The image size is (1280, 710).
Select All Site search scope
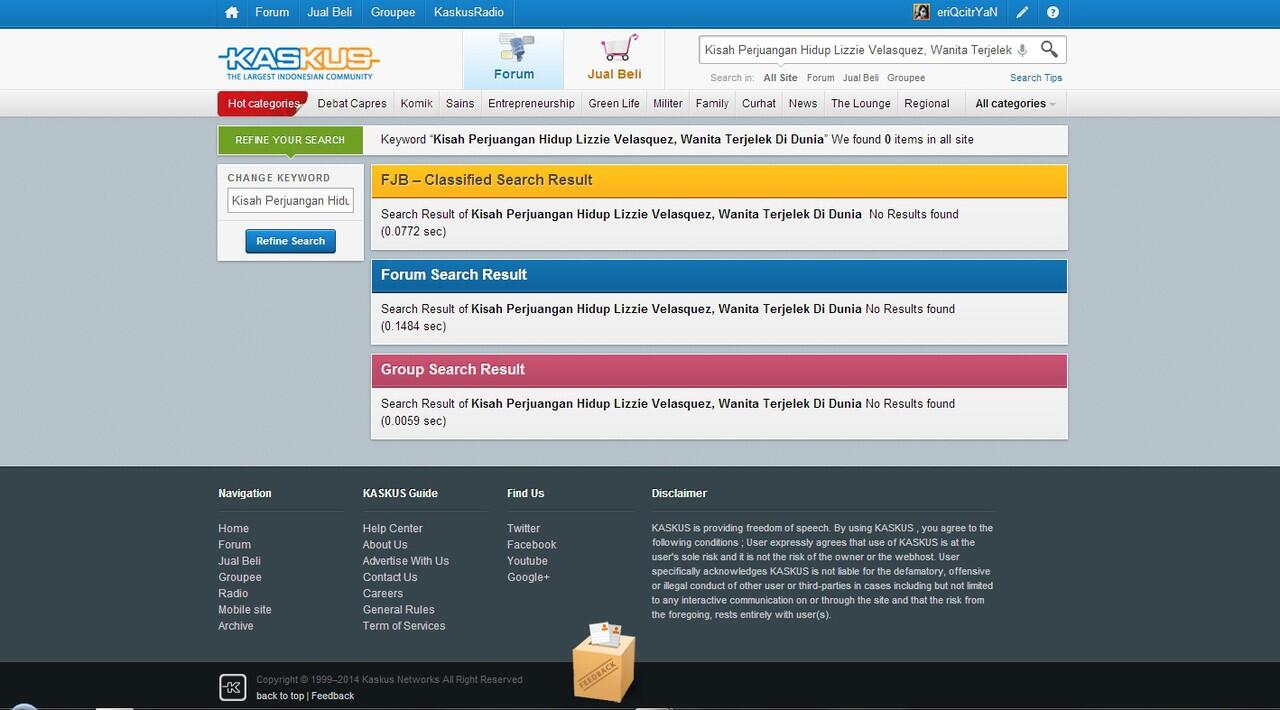(x=781, y=78)
